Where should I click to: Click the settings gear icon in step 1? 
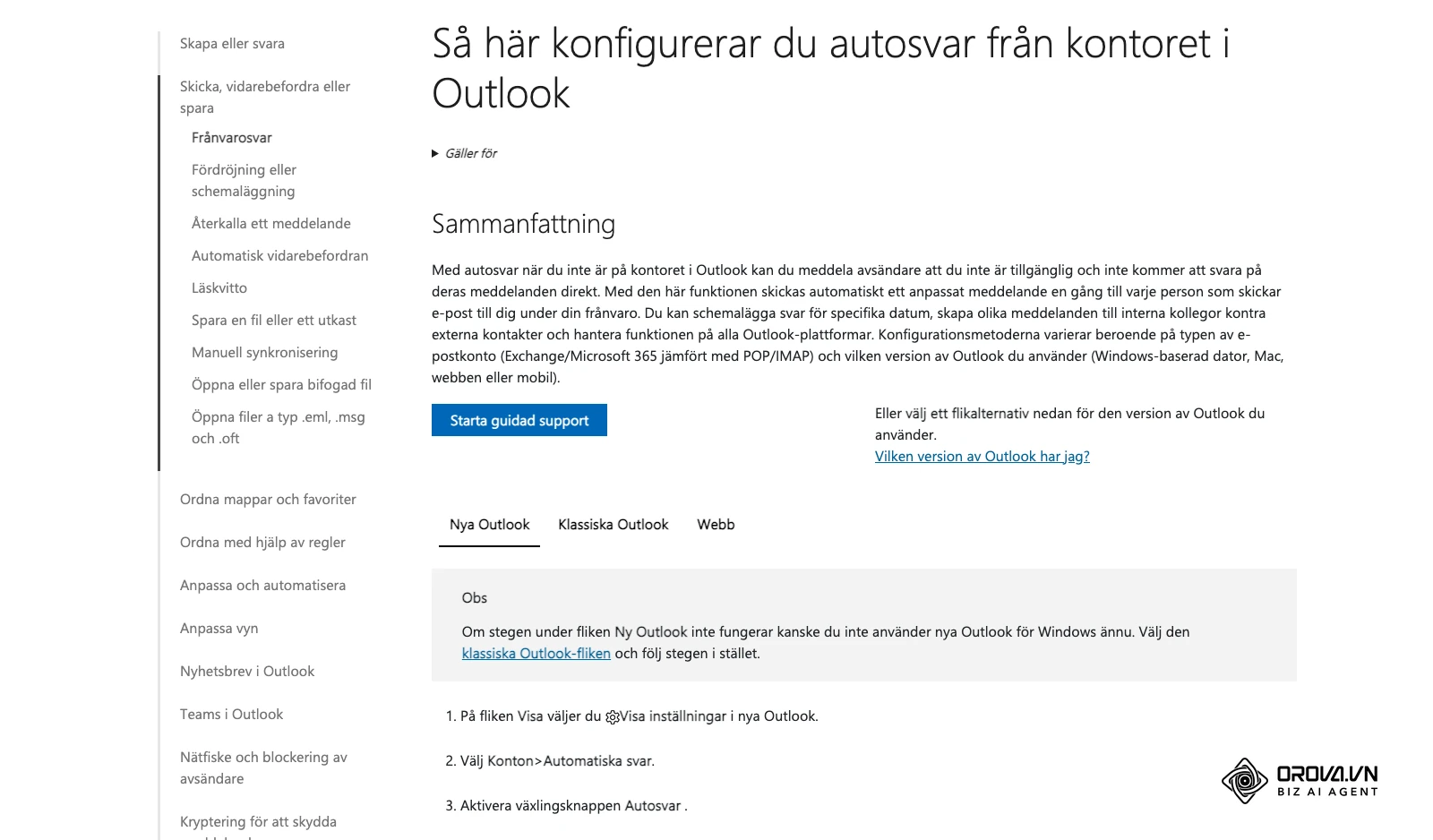613,716
